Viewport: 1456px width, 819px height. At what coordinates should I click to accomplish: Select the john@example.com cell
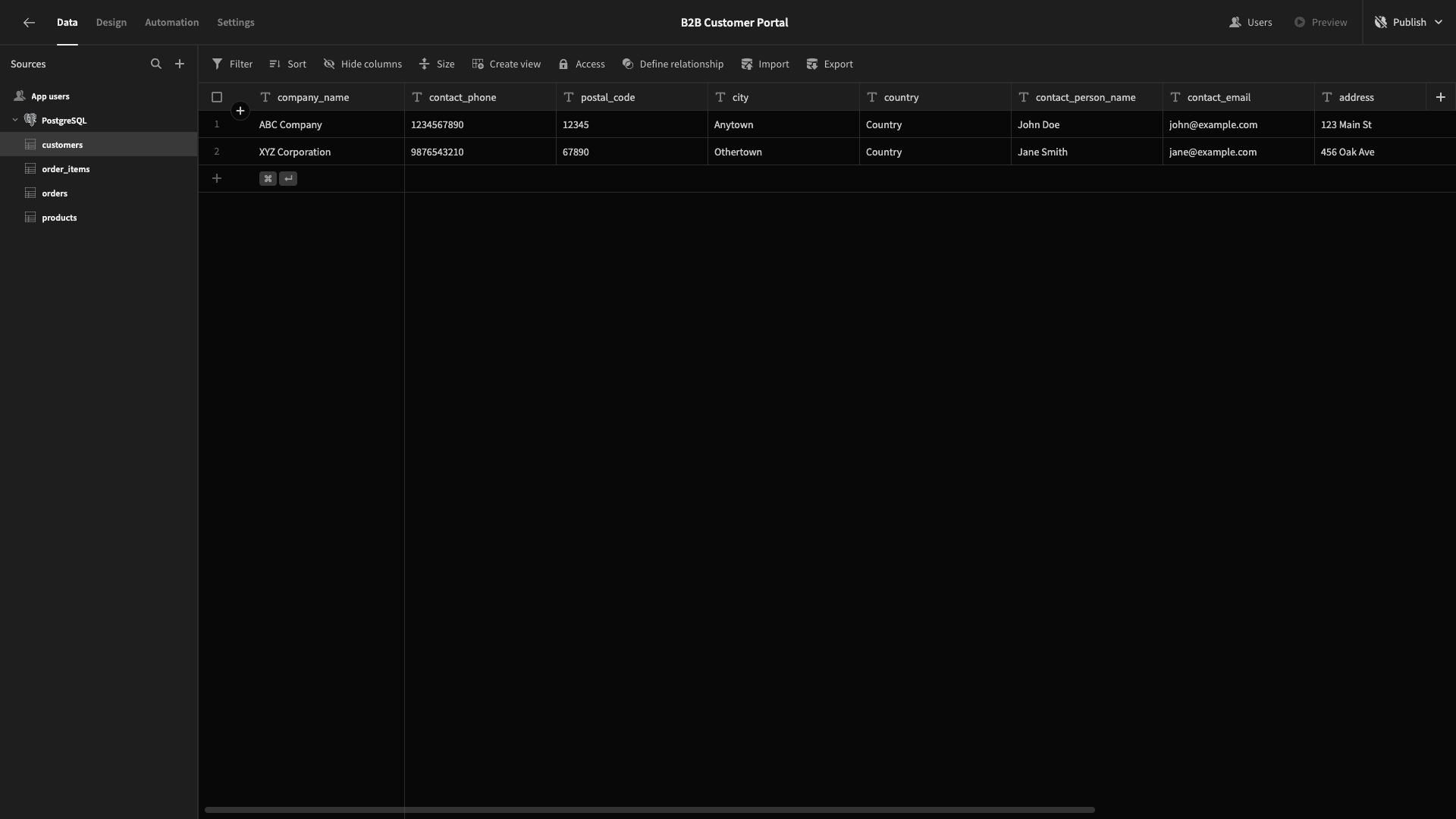[1238, 124]
